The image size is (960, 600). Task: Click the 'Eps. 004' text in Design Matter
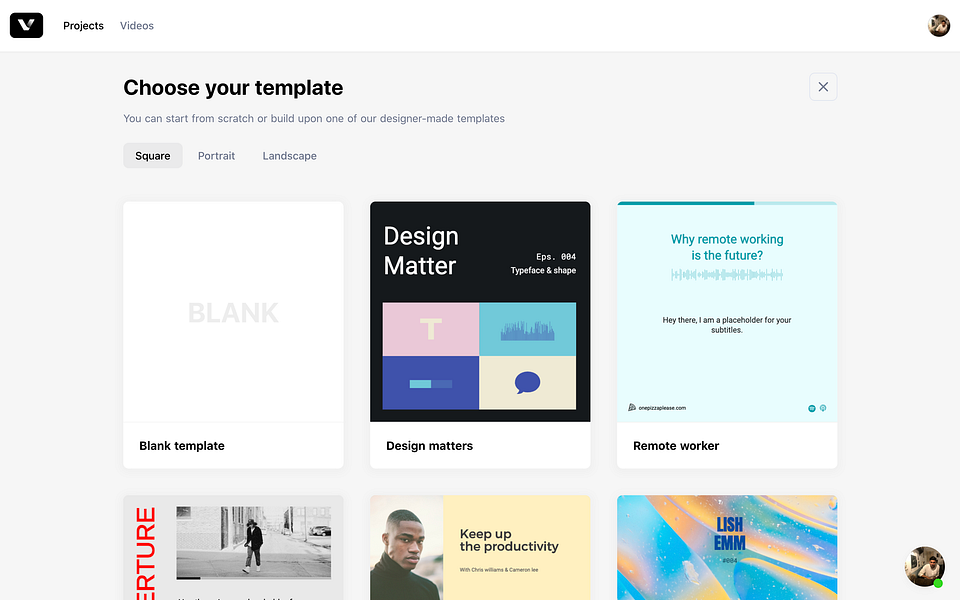[556, 257]
